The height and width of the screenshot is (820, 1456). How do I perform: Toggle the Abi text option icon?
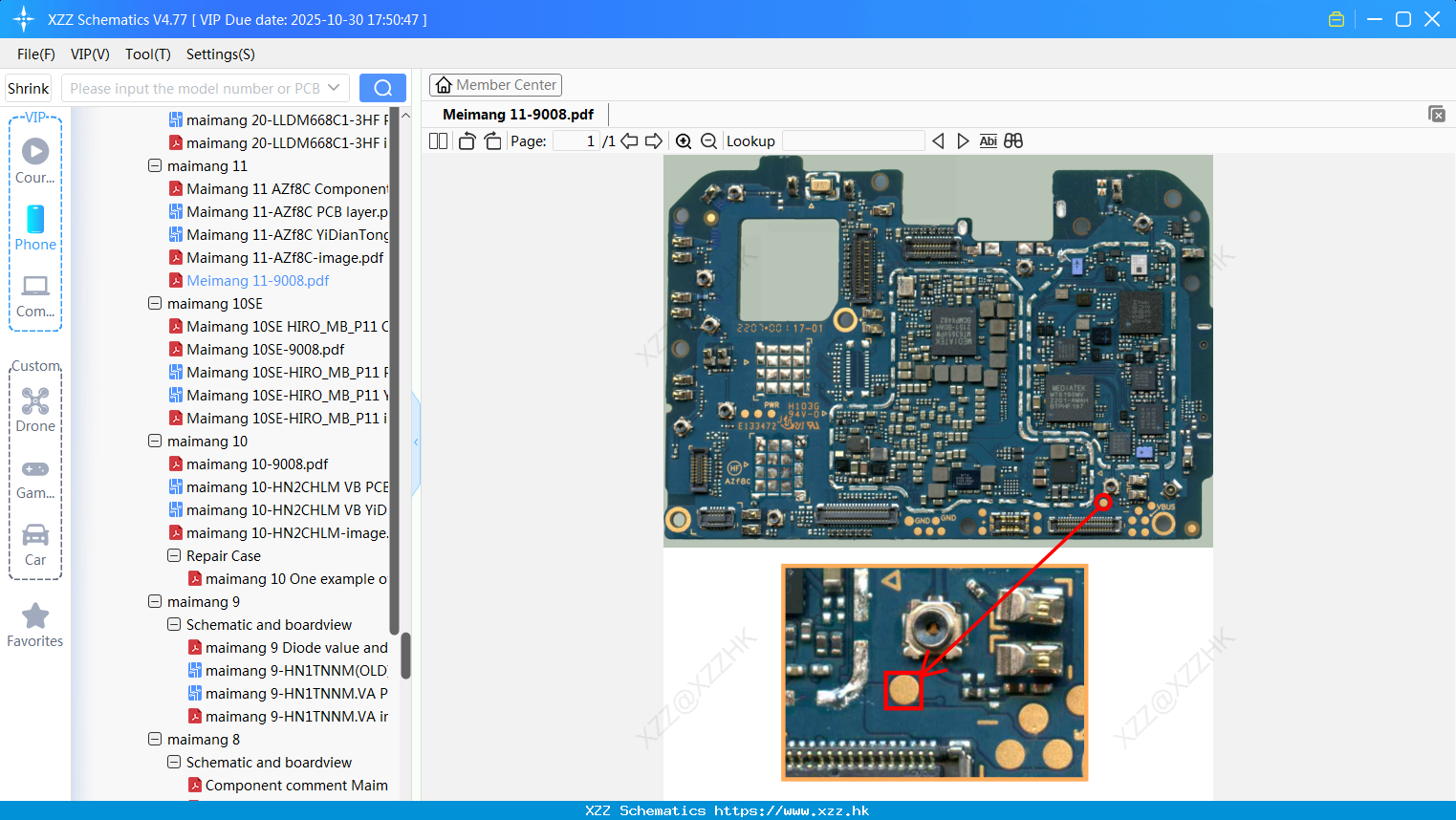[988, 141]
